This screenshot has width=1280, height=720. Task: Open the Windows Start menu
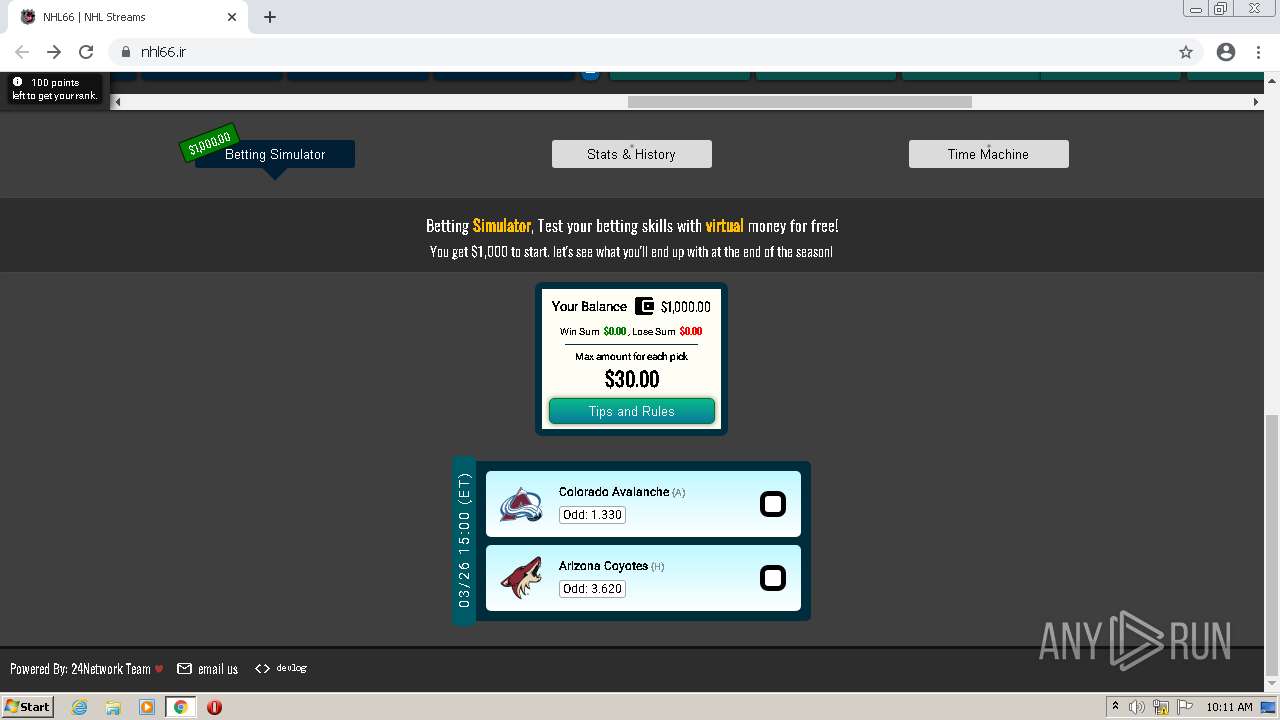(27, 706)
